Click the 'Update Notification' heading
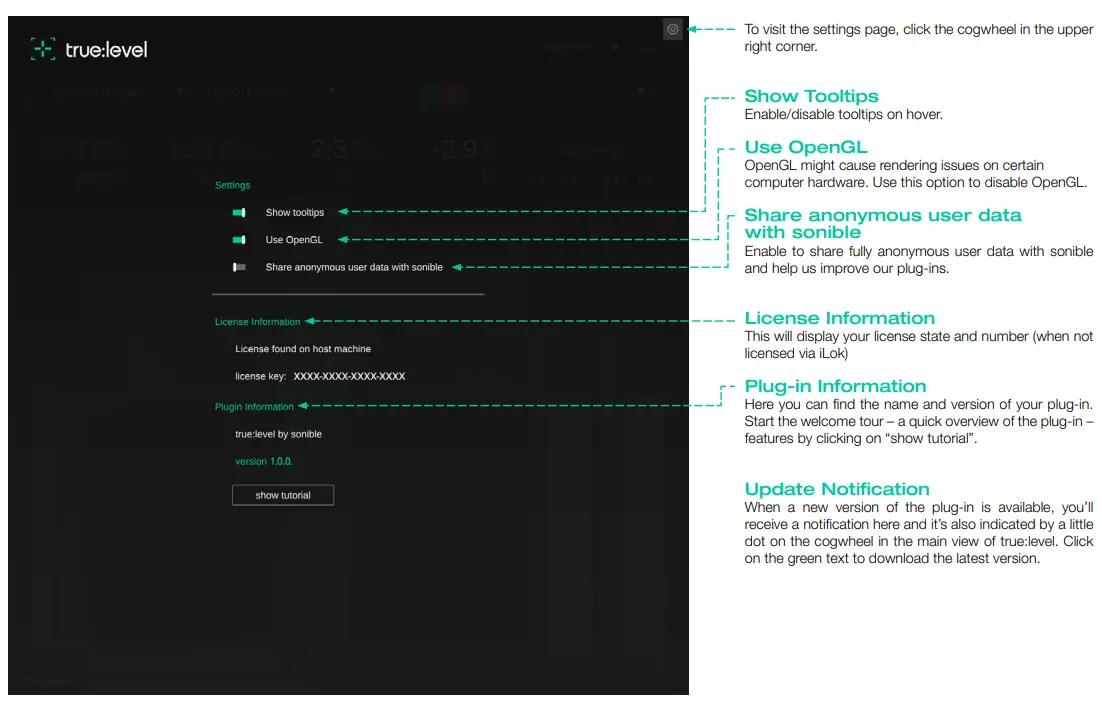The height and width of the screenshot is (708, 1102). click(837, 489)
